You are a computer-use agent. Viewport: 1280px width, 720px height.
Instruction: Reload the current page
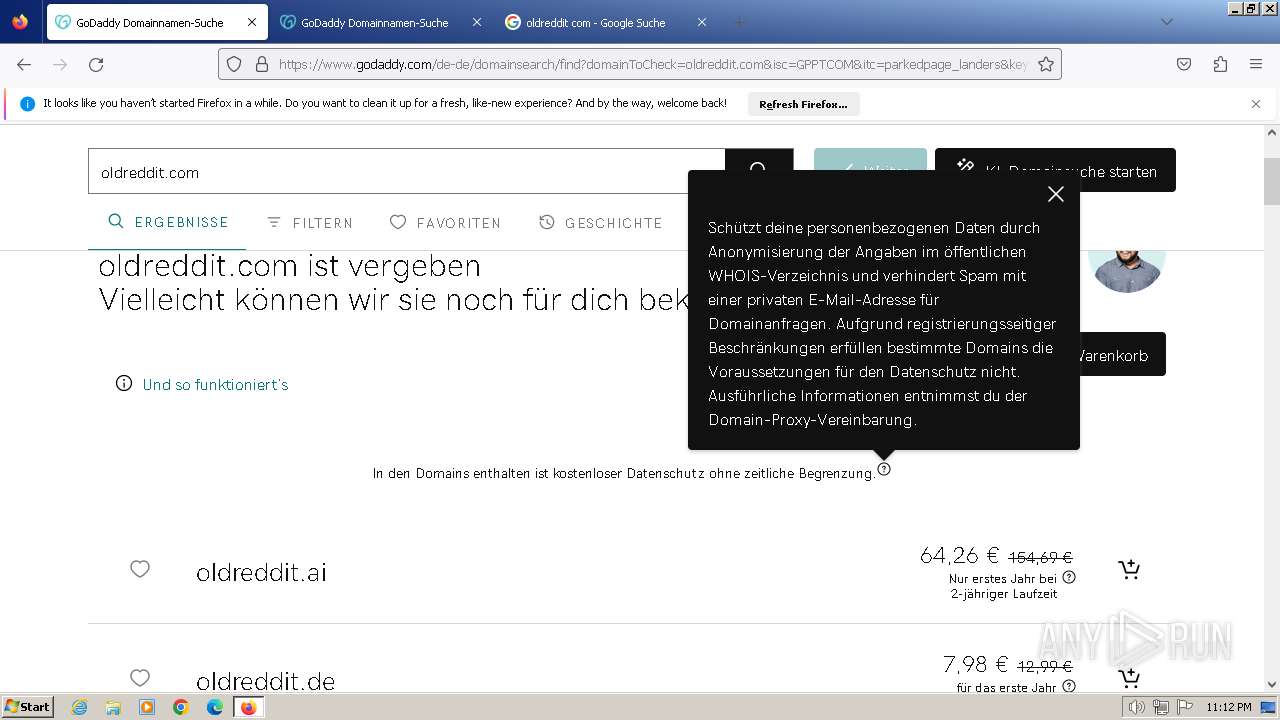click(x=96, y=64)
